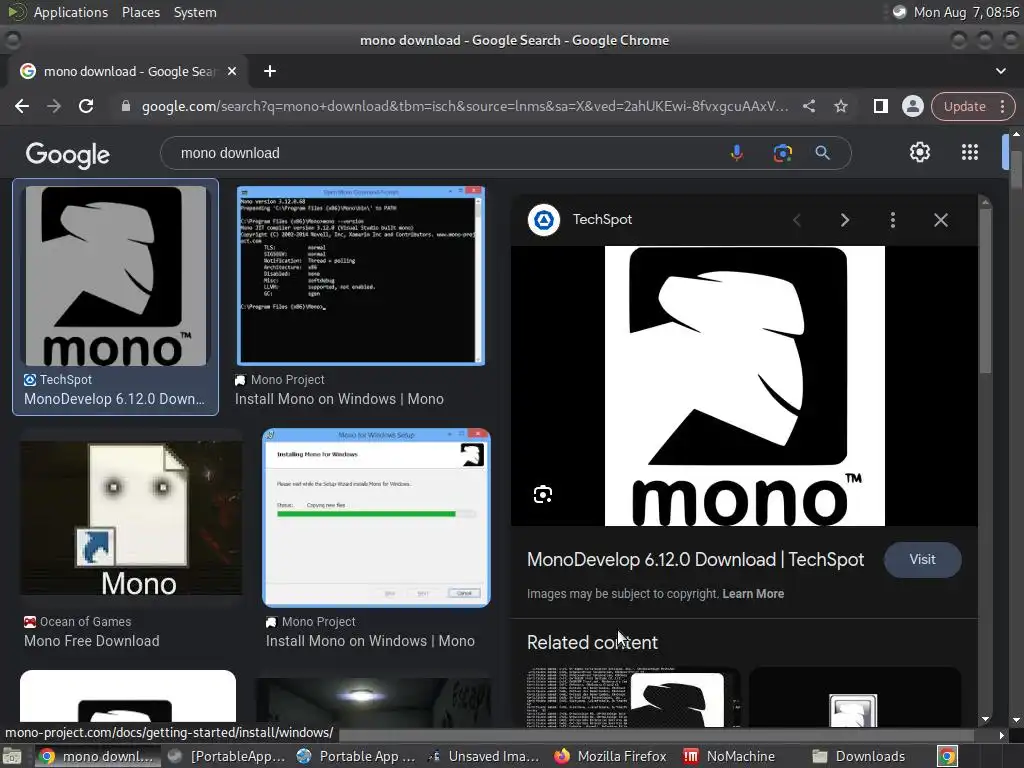Click the share page icon in address bar
The width and height of the screenshot is (1024, 768).
click(x=809, y=106)
